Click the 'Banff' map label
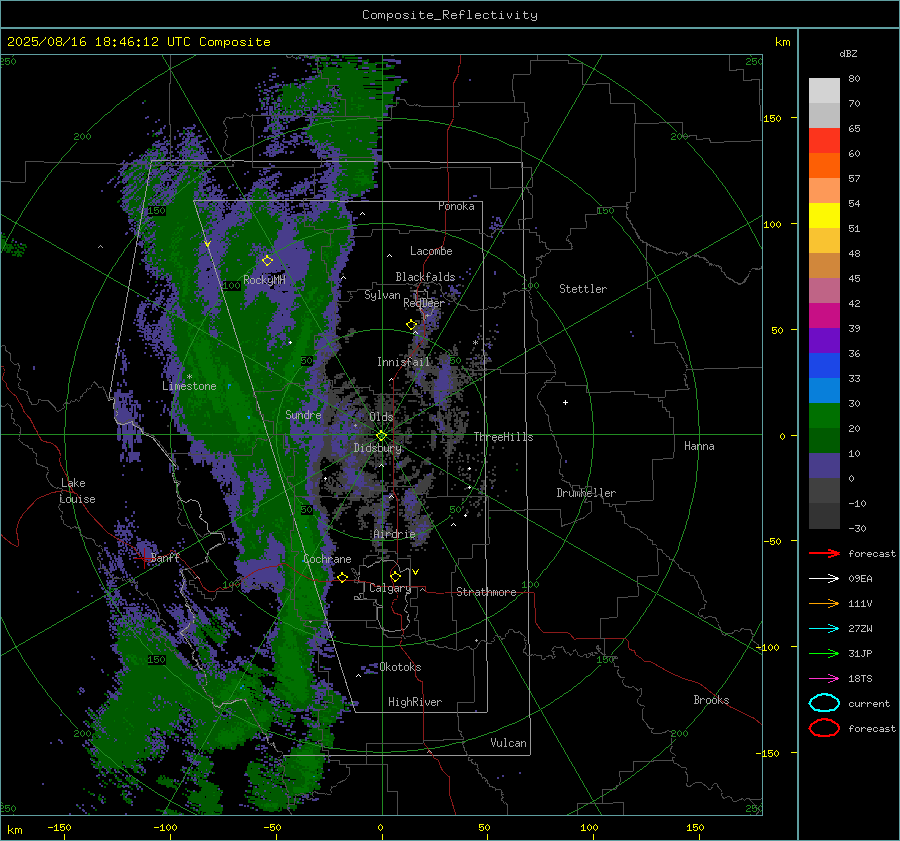 point(165,557)
